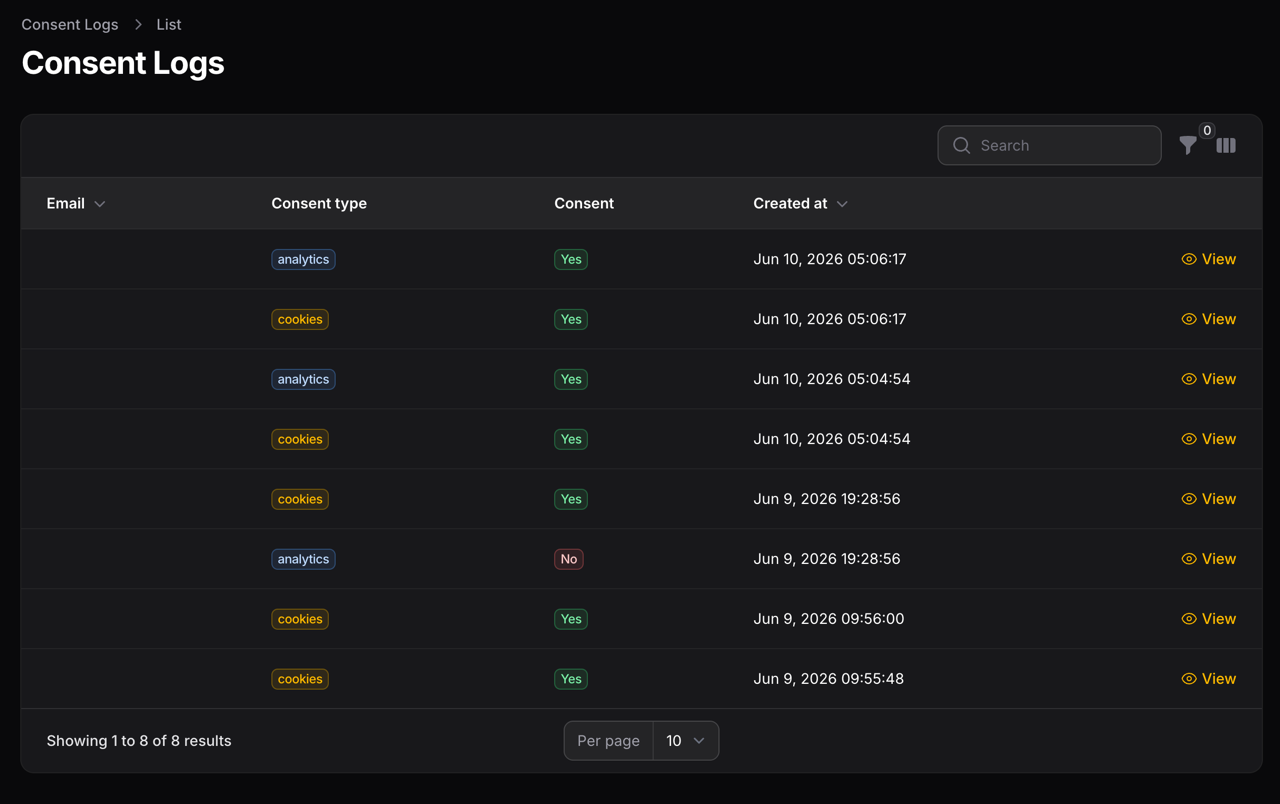Click the analytics badge in first row
The image size is (1280, 804).
click(x=303, y=259)
